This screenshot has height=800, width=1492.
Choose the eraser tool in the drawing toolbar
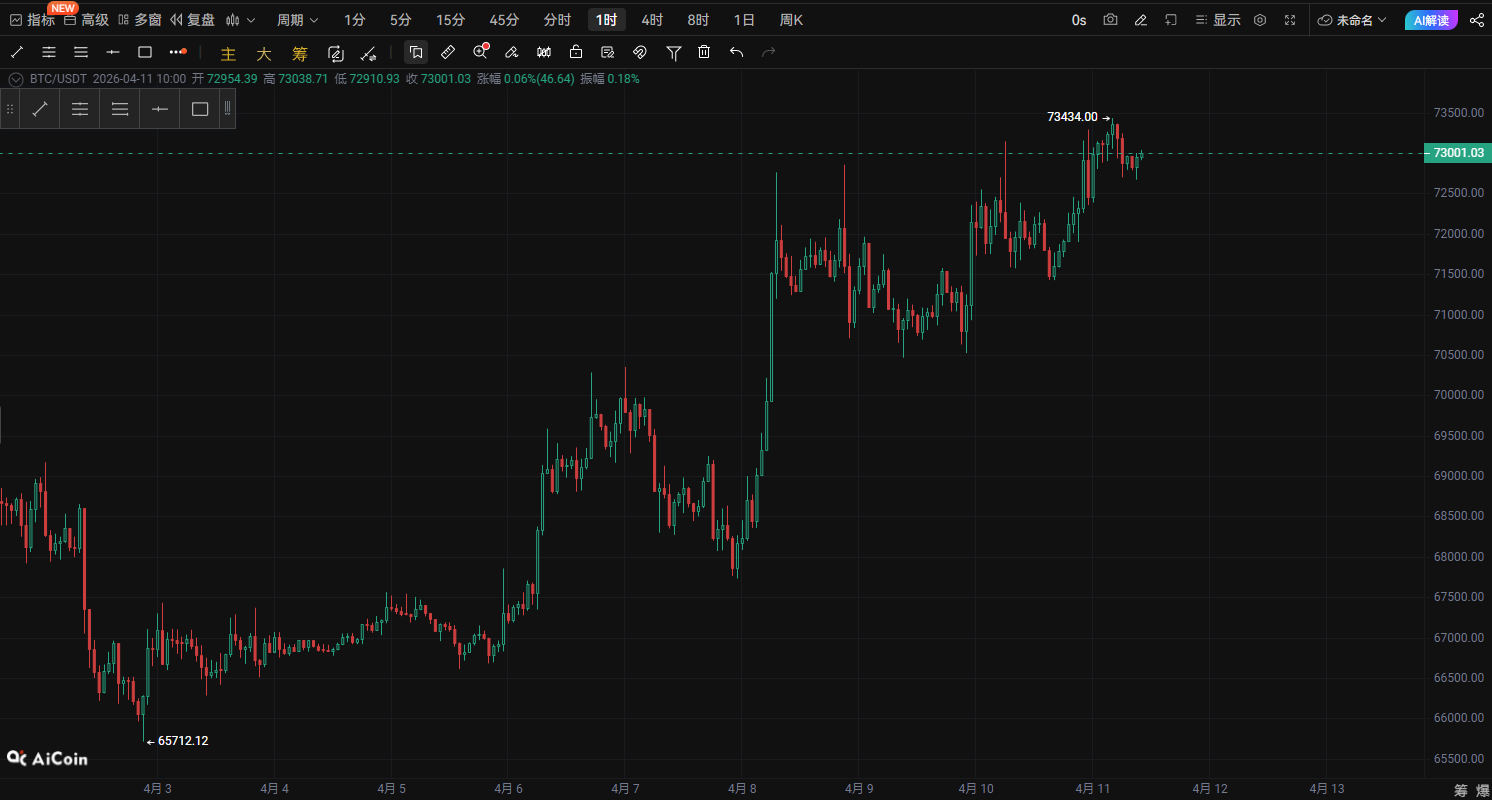tap(512, 52)
